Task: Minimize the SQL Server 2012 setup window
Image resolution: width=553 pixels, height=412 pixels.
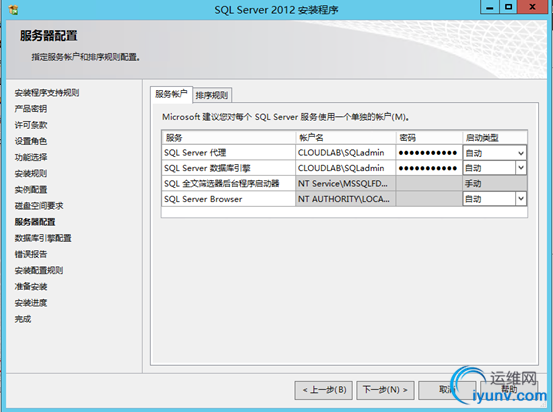Action: (x=490, y=7)
